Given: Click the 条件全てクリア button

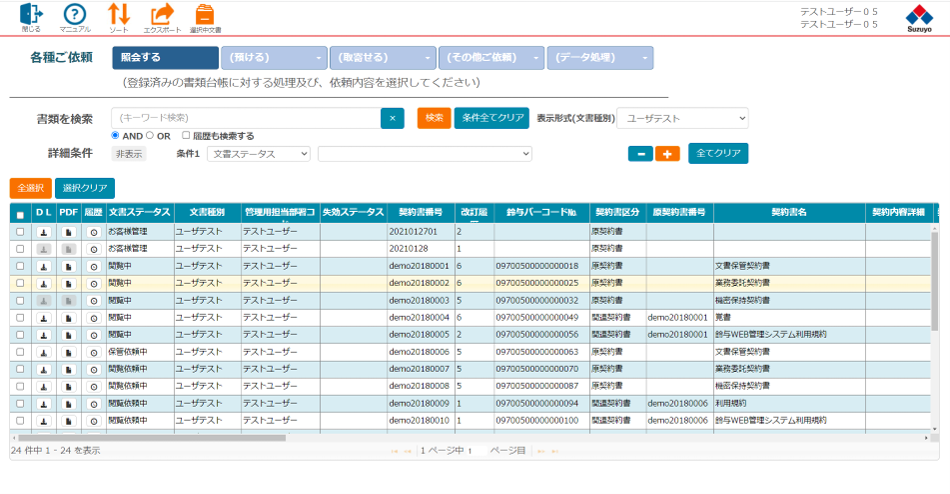Looking at the screenshot, I should (x=491, y=118).
